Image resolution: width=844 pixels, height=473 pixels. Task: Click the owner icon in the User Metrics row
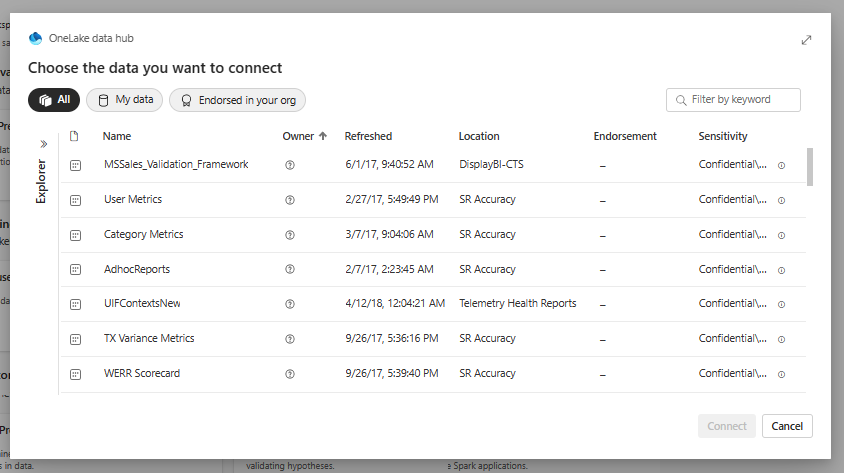[x=290, y=200]
